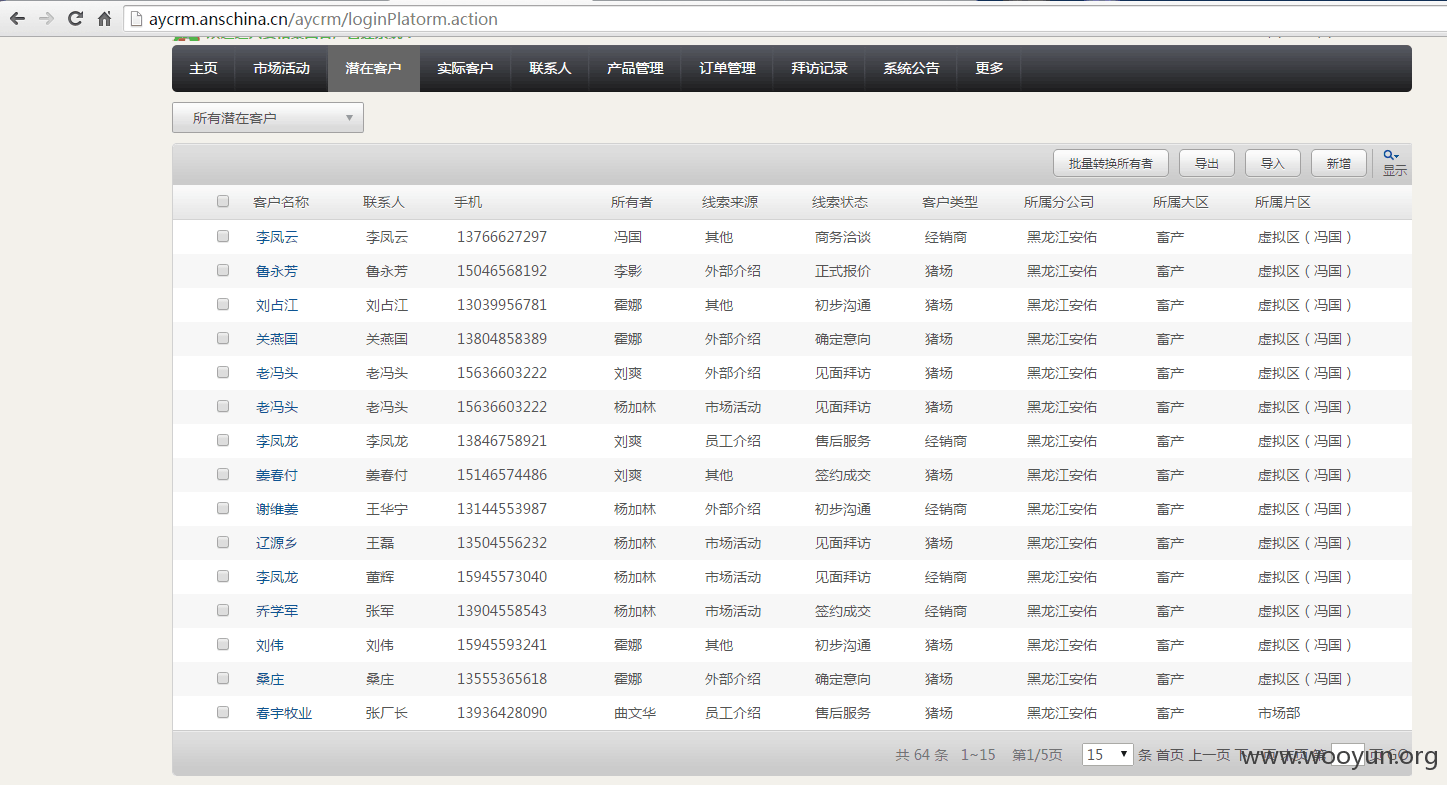Click the 新增 add button
The image size is (1447, 785).
tap(1339, 163)
